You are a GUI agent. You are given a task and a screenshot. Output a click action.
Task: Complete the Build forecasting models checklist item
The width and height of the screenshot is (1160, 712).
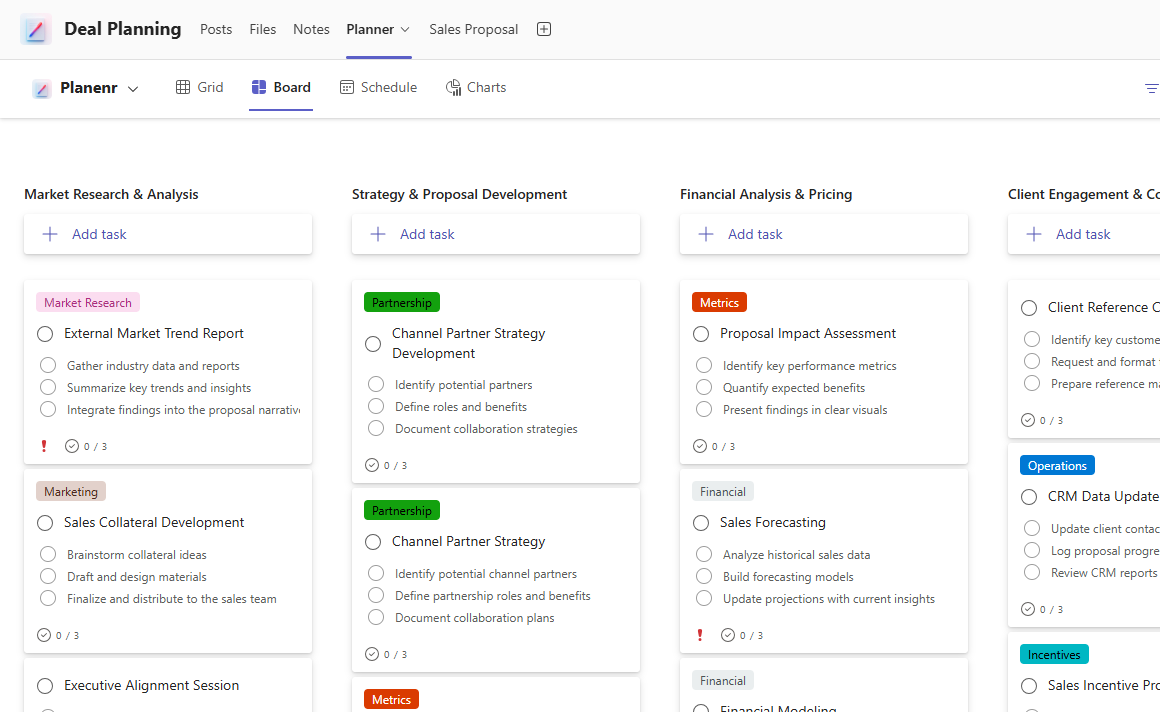tap(704, 576)
